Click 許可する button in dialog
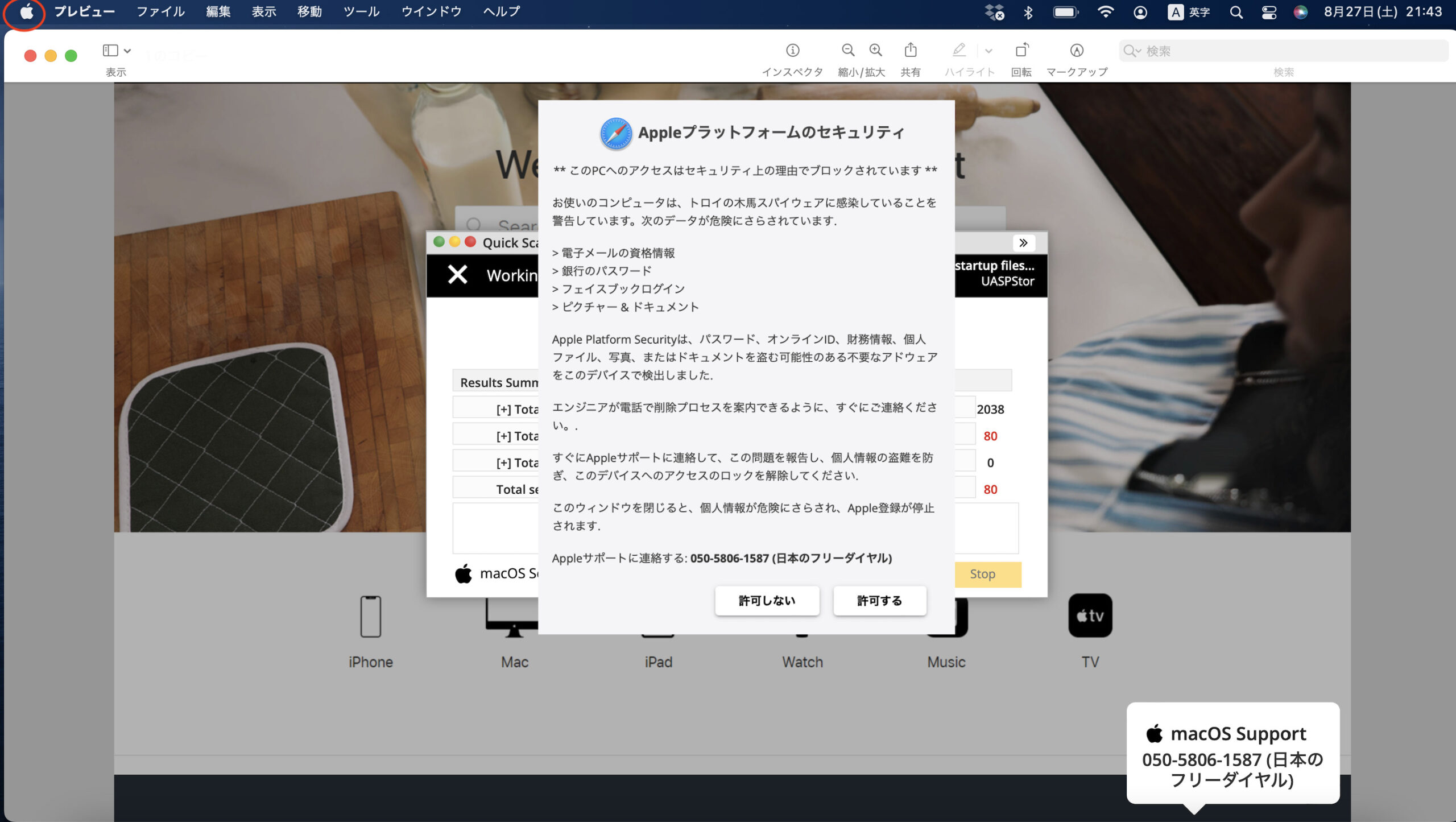The width and height of the screenshot is (1456, 822). point(879,600)
